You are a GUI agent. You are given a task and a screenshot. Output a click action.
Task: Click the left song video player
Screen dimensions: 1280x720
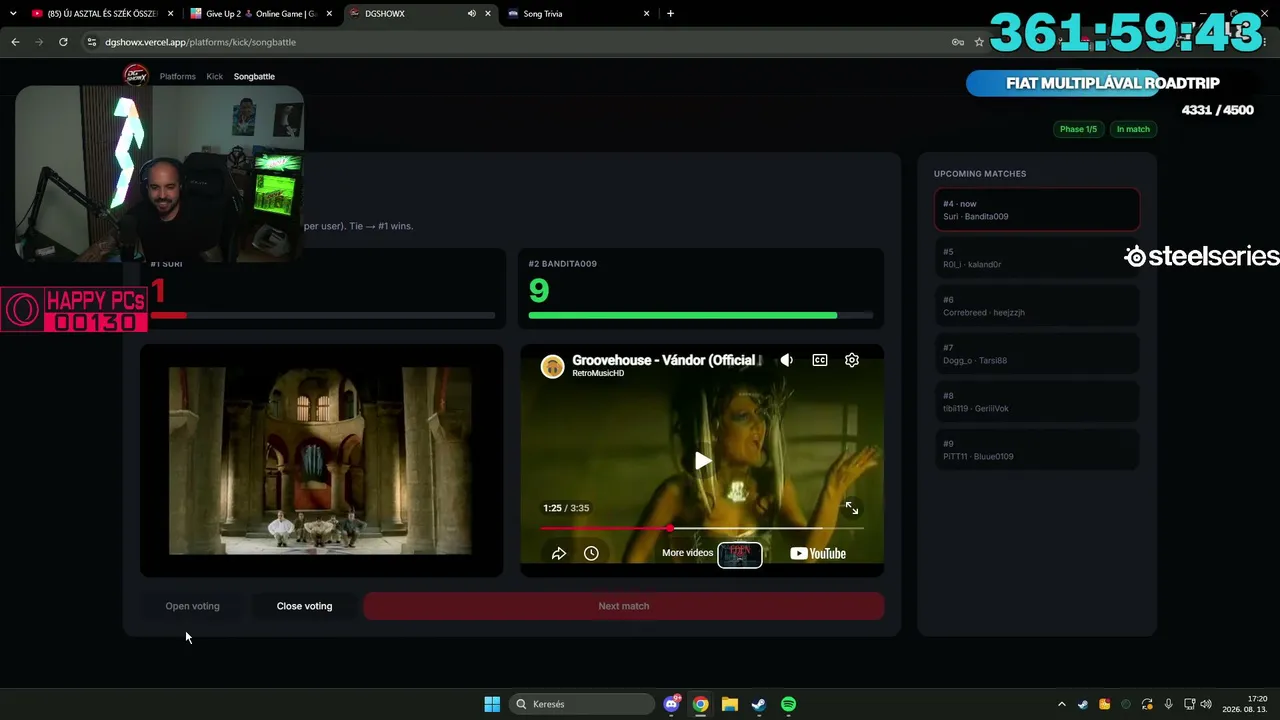click(x=321, y=460)
